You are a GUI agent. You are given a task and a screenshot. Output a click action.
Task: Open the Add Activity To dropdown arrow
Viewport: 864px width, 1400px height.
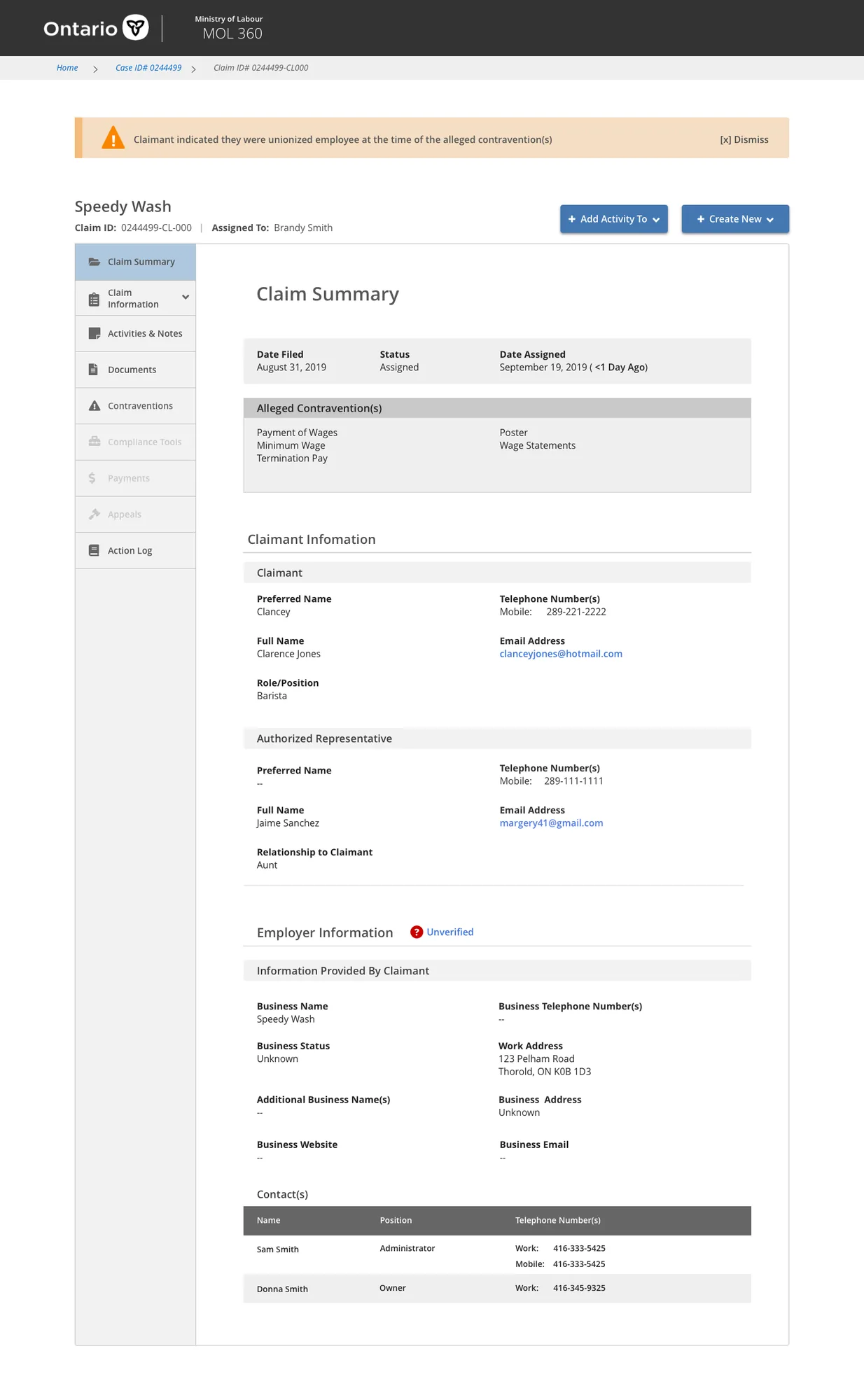click(656, 220)
